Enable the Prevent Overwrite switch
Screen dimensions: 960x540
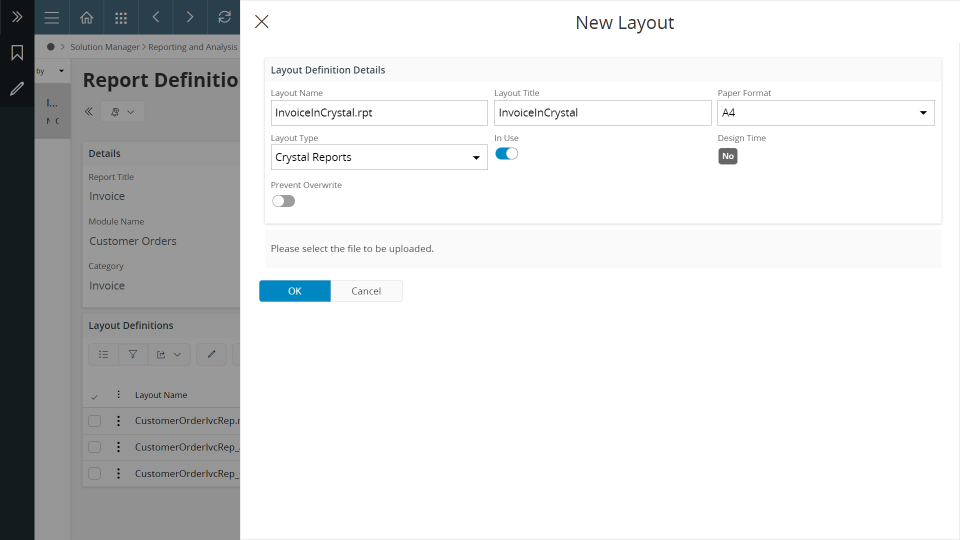(283, 201)
